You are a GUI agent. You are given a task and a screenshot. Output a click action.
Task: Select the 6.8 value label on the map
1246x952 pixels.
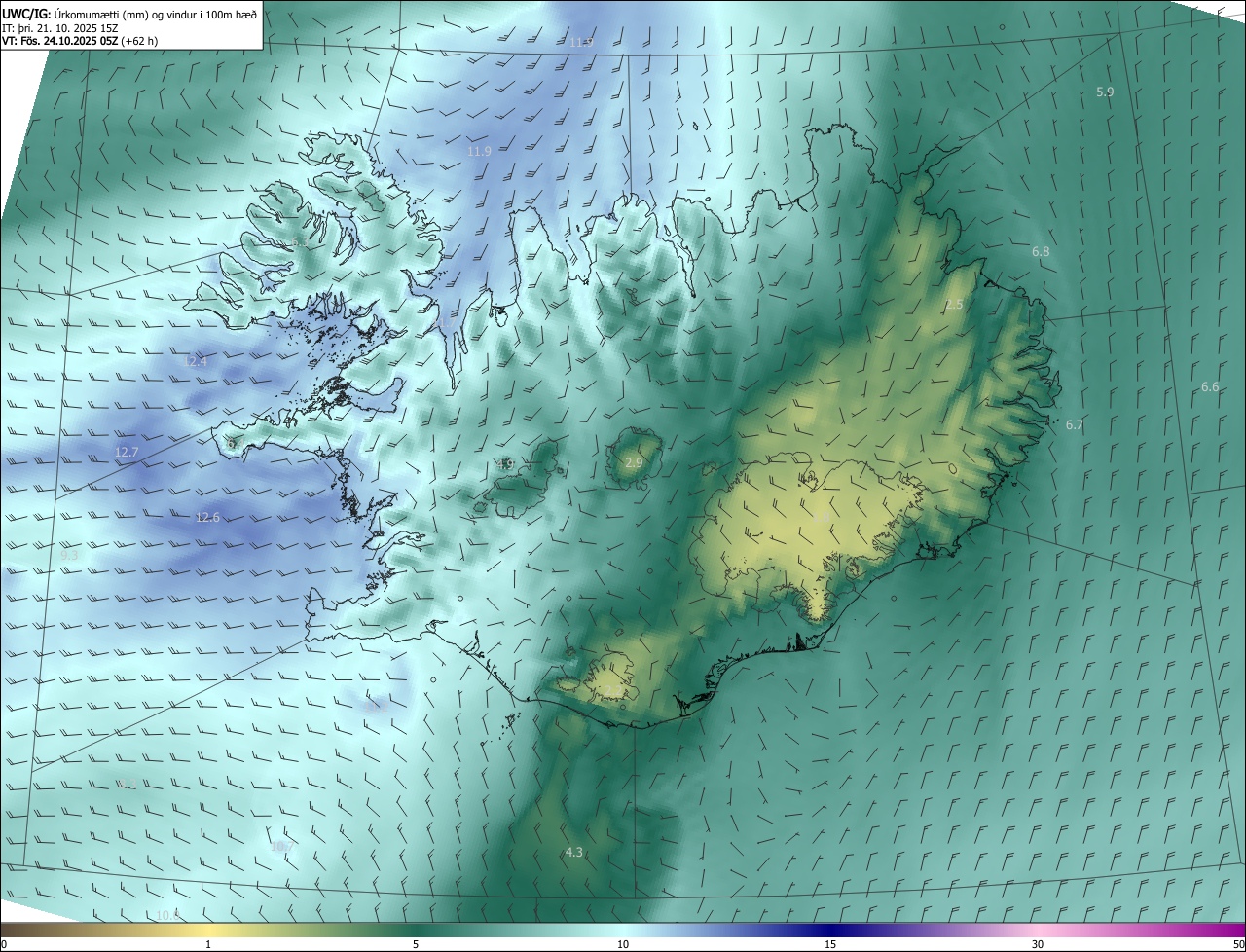click(1041, 251)
